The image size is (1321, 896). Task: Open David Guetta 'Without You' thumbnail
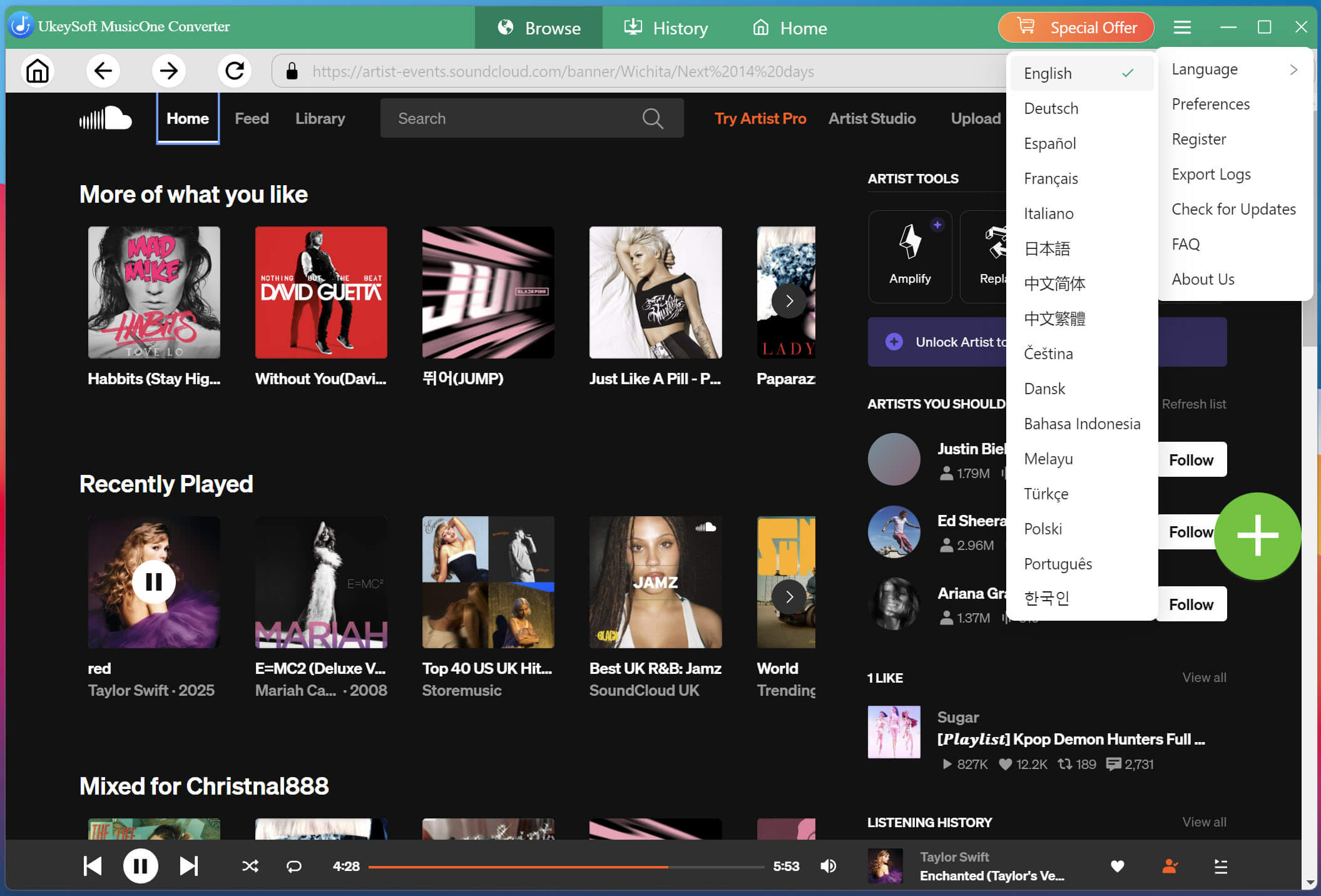321,292
